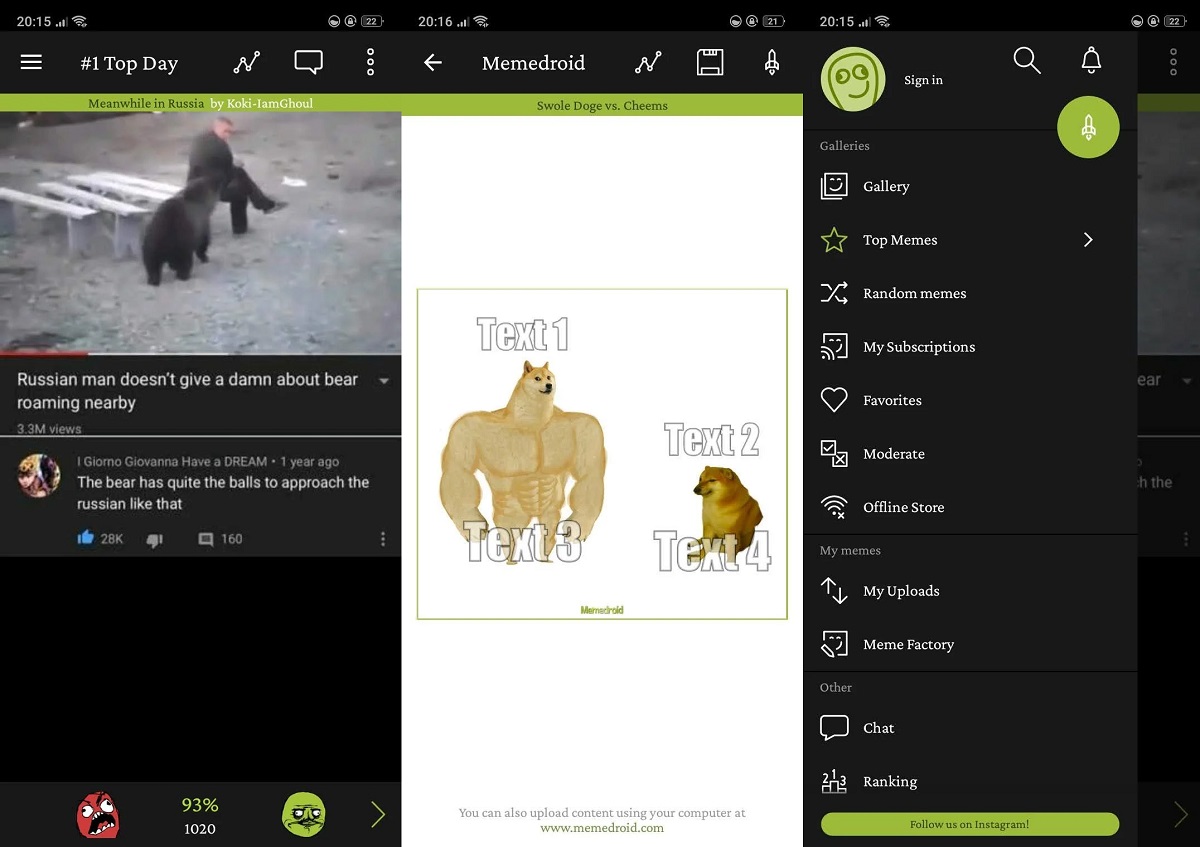Tap the My Uploads arrows icon
This screenshot has width=1200, height=847.
pyautogui.click(x=834, y=591)
